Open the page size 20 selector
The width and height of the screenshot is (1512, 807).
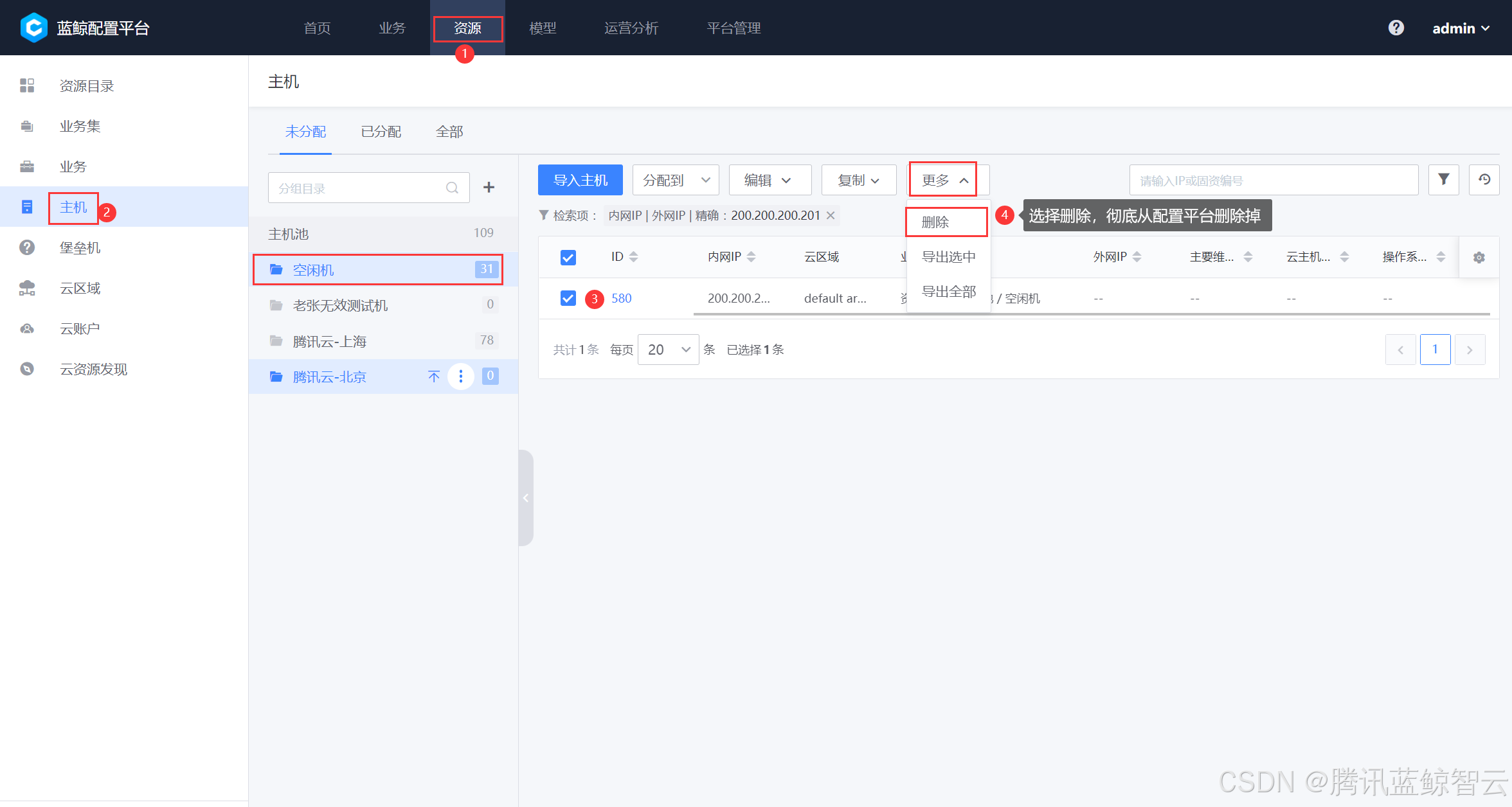(668, 350)
